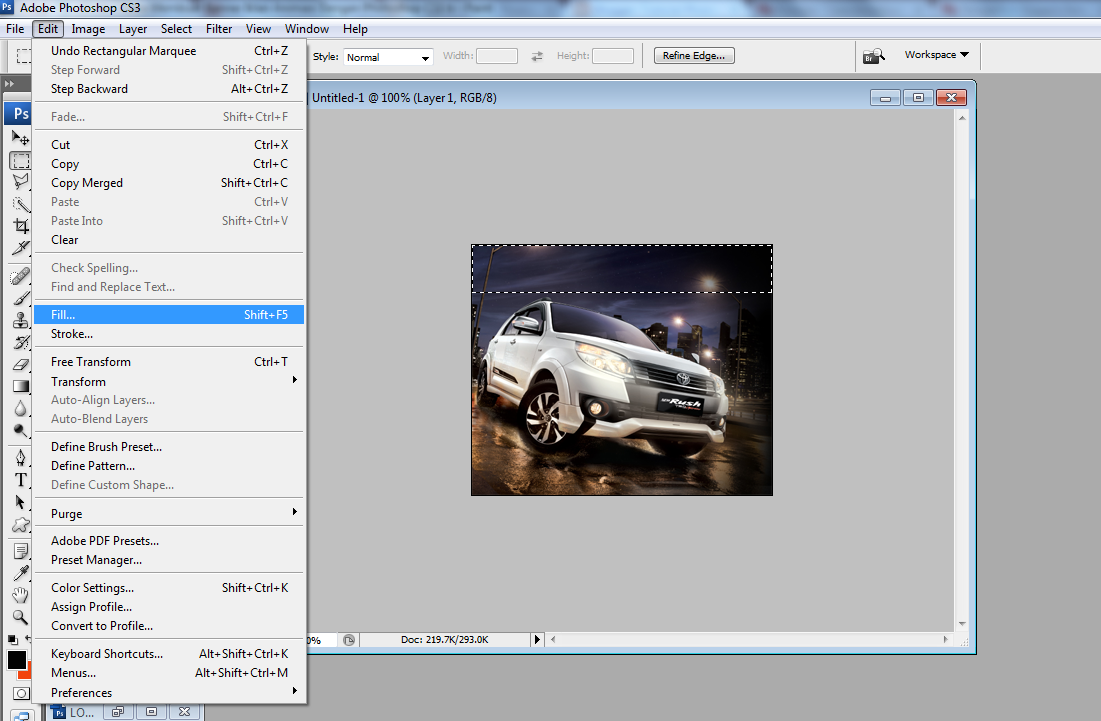This screenshot has width=1101, height=721.
Task: Select the Hand tool
Action: pyautogui.click(x=20, y=595)
